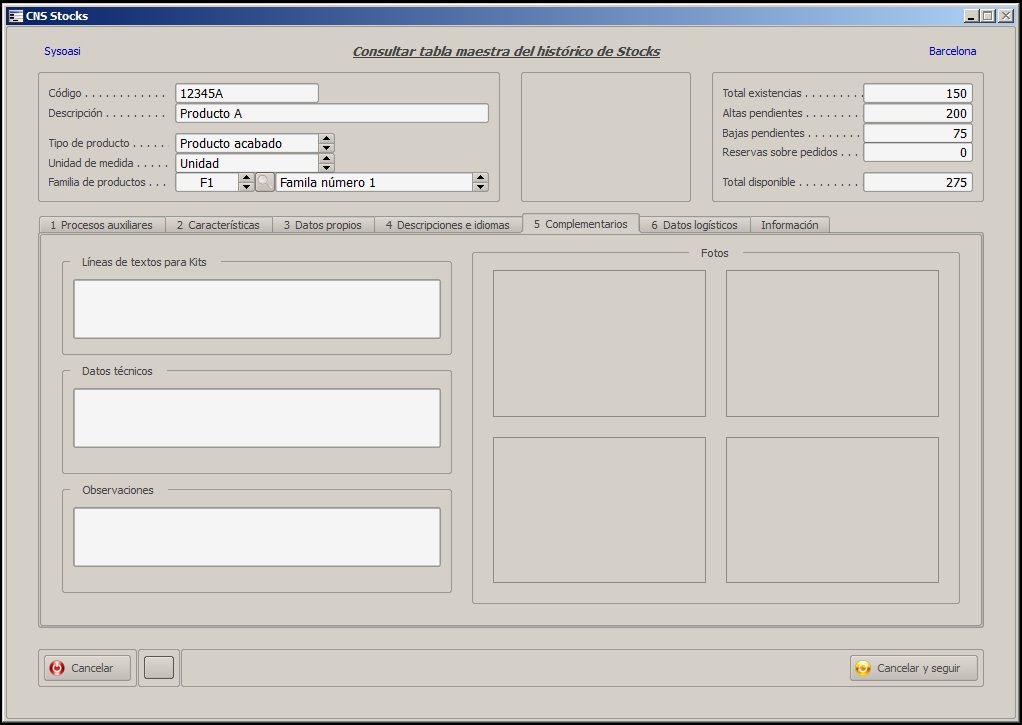Click the CNS Stocks window icon in title bar
This screenshot has height=725, width=1022.
16,16
